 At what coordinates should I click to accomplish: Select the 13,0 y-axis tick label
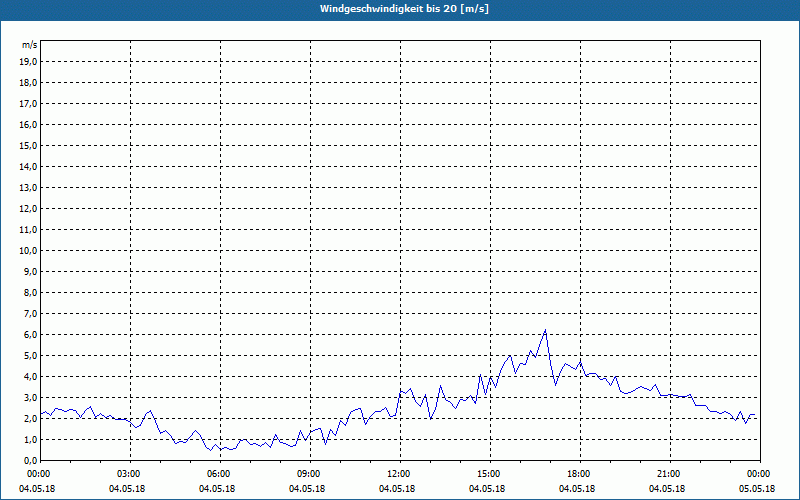(x=28, y=188)
